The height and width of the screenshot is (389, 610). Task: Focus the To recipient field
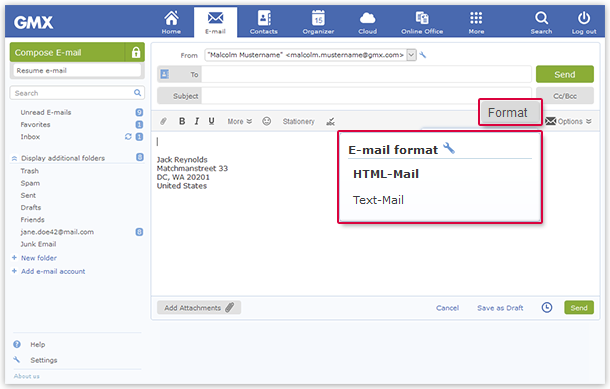[366, 74]
